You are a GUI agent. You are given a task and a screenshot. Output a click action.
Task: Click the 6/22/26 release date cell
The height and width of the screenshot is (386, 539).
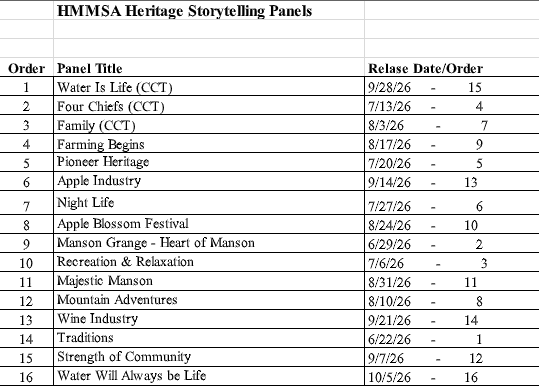[x=452, y=338]
